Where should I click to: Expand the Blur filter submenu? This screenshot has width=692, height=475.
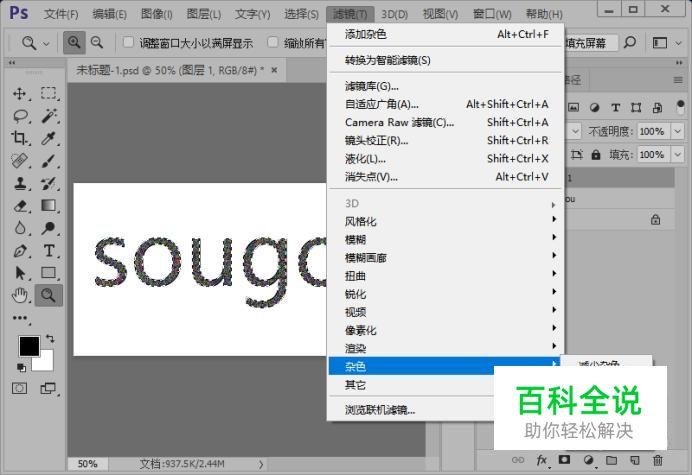pyautogui.click(x=444, y=239)
